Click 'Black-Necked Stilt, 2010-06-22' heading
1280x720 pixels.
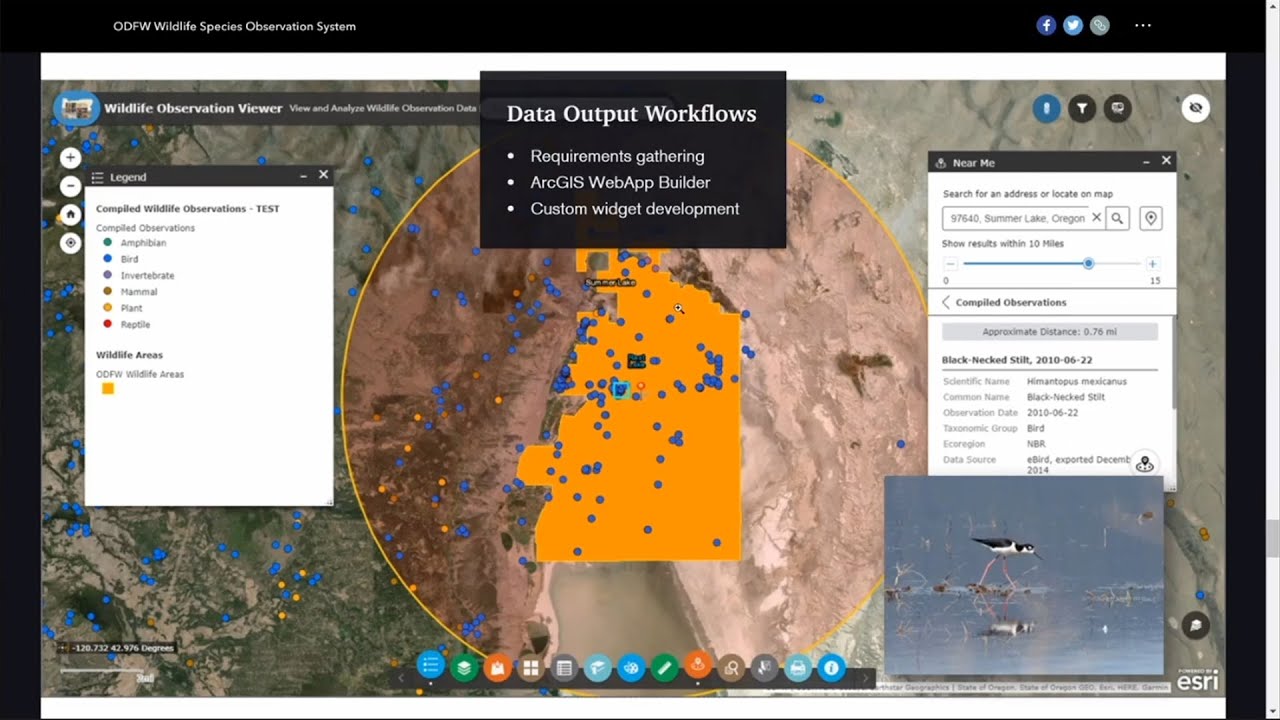(x=1015, y=359)
